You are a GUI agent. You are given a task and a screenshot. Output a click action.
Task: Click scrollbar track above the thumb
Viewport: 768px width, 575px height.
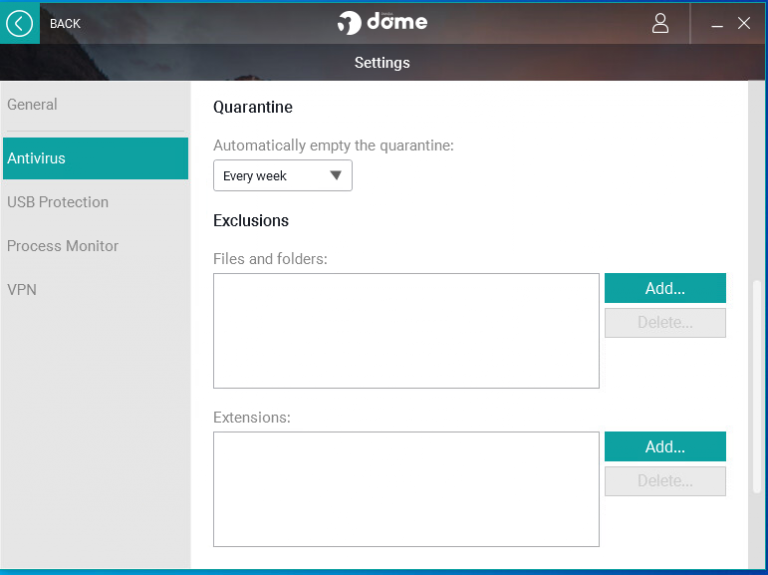pyautogui.click(x=756, y=180)
